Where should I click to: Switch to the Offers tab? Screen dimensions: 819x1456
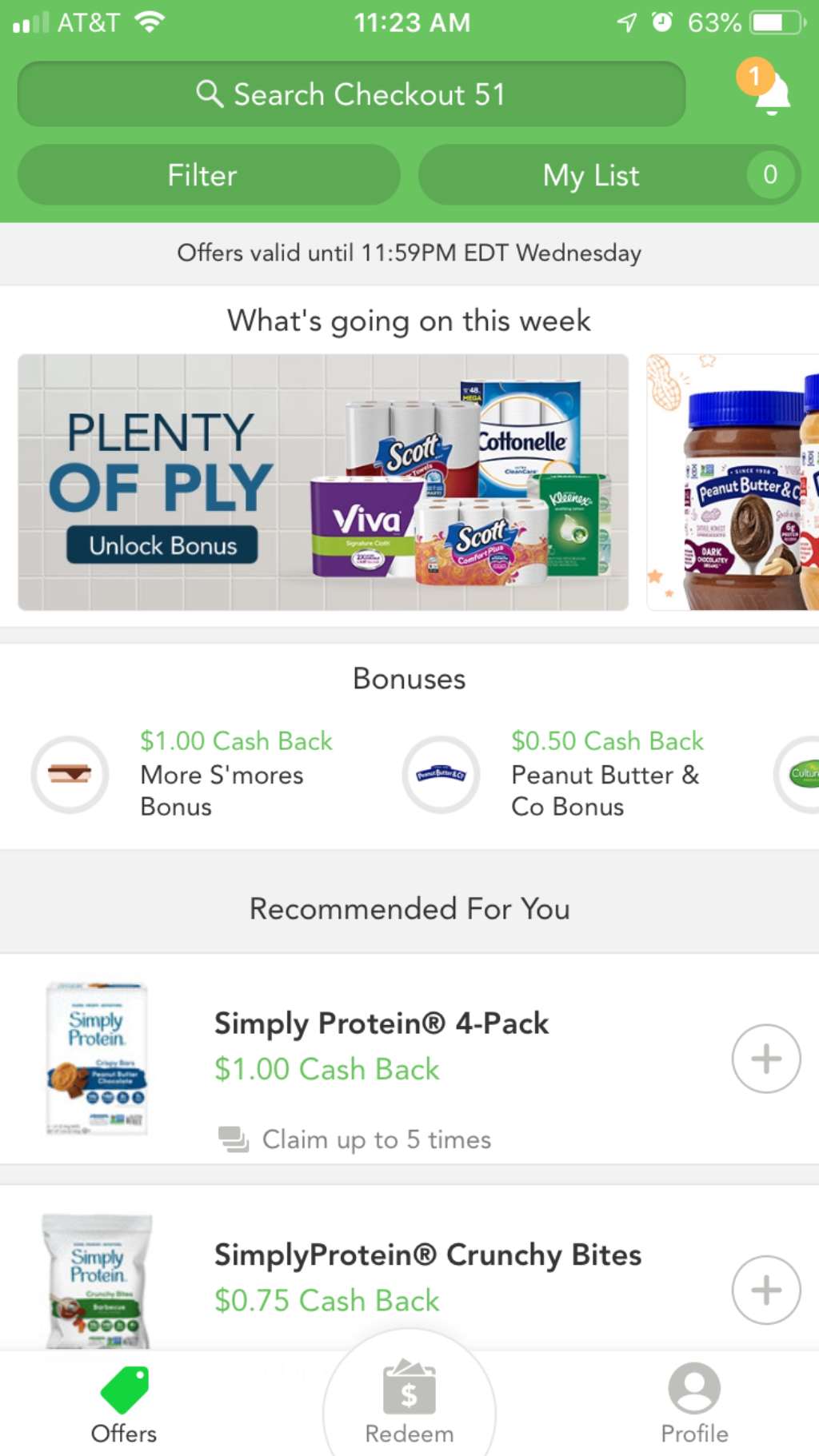[x=123, y=1405]
